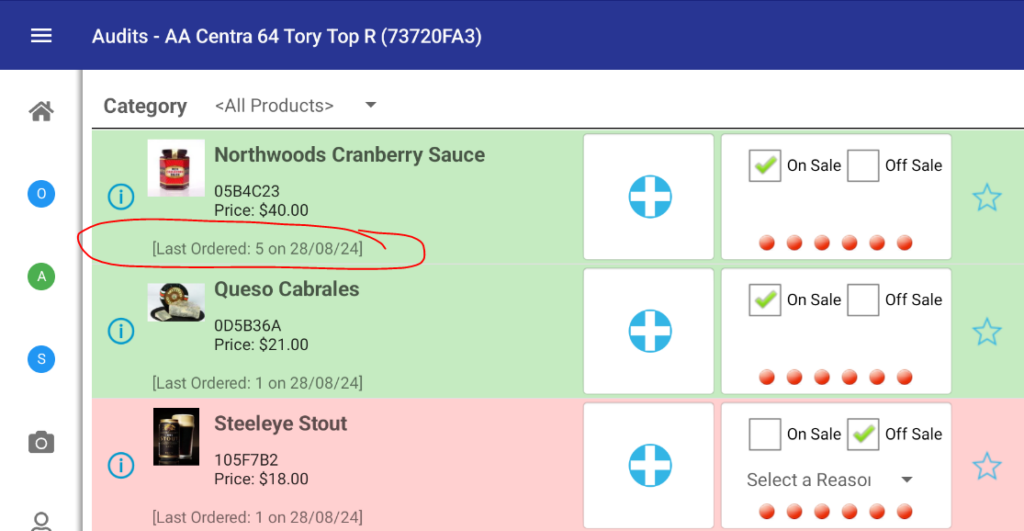
Task: Tick On Sale for Steeleye Stout
Action: (765, 434)
